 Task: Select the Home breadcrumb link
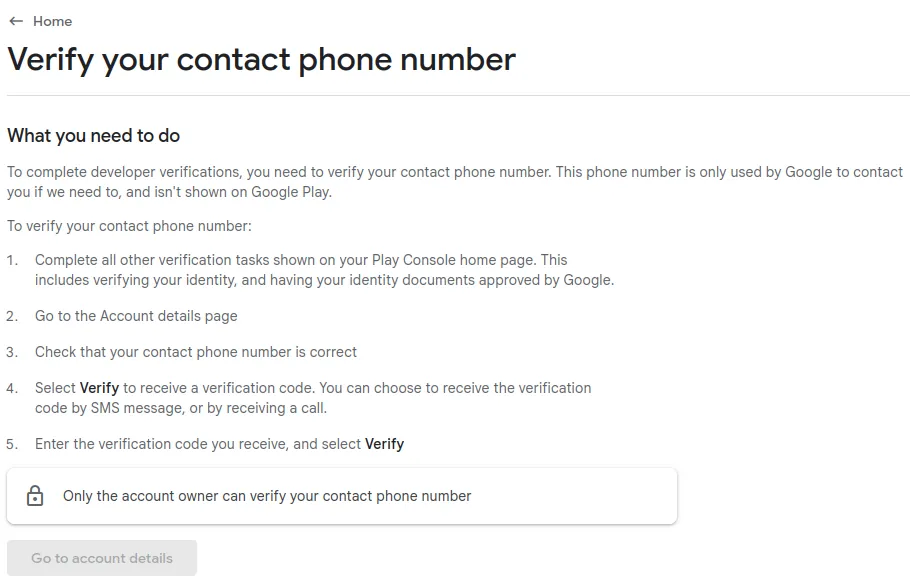pyautogui.click(x=55, y=21)
